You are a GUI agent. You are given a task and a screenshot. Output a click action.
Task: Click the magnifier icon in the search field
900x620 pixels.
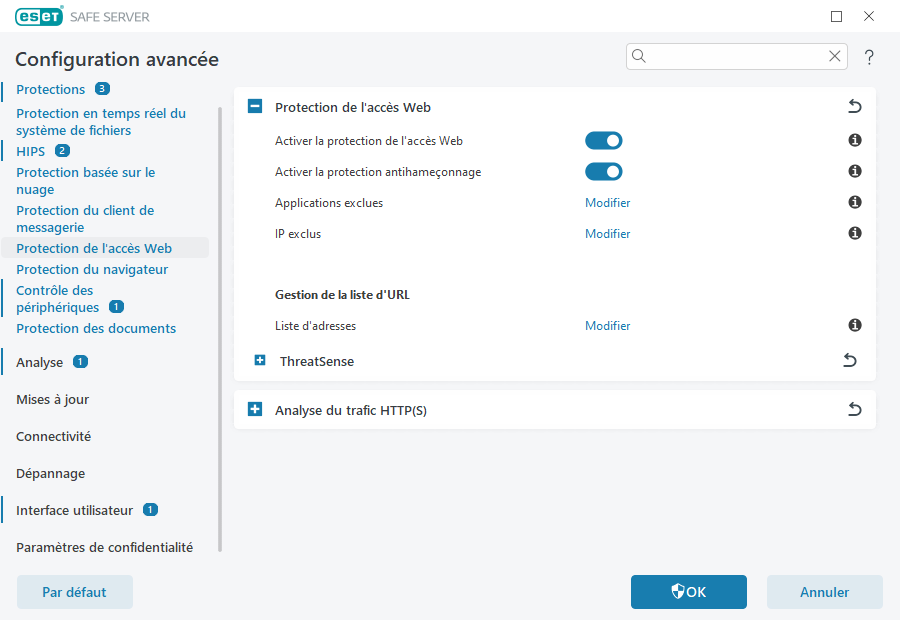[x=639, y=56]
